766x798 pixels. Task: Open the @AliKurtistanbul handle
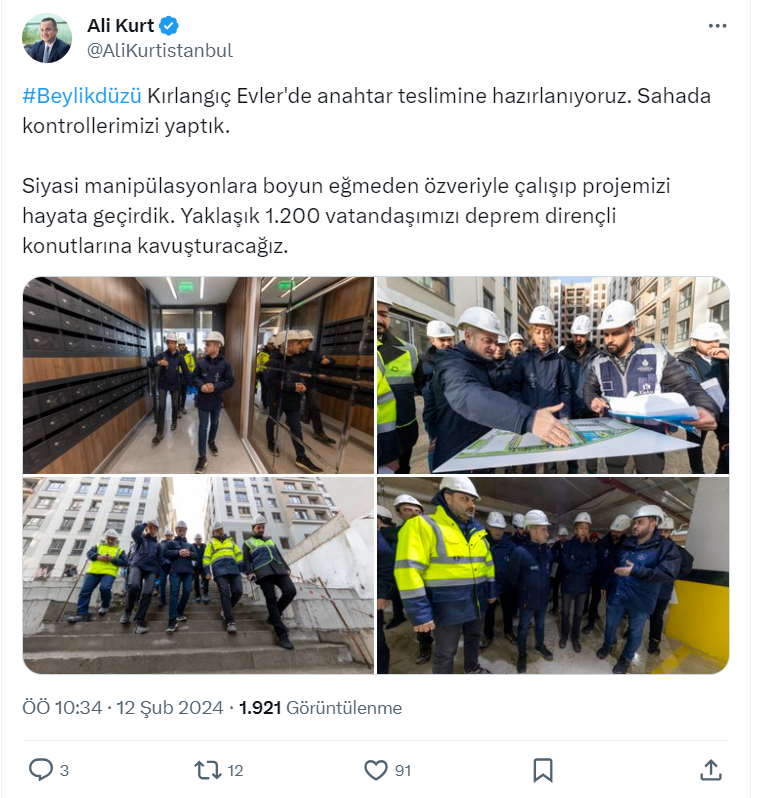click(x=160, y=50)
